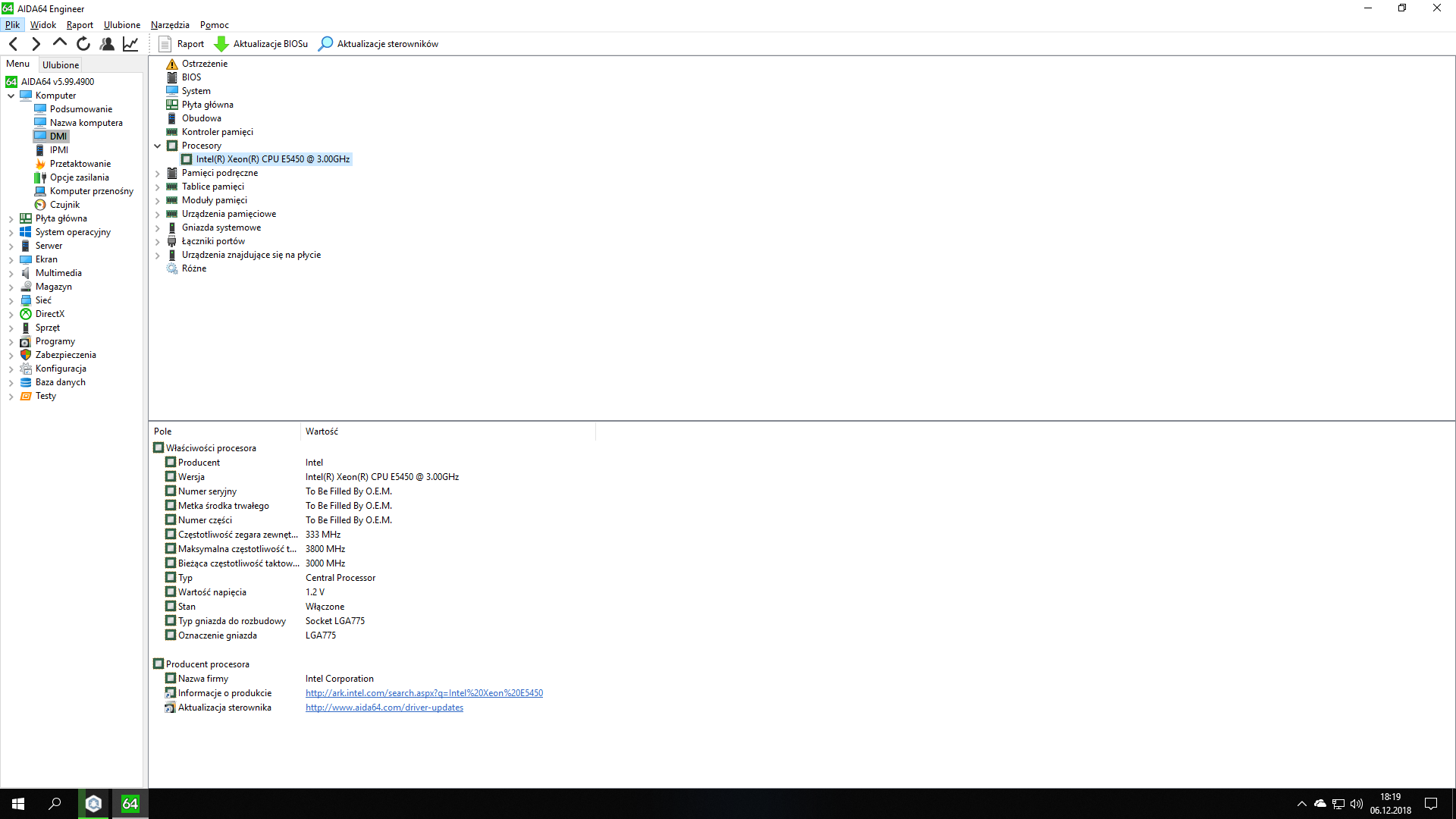
Task: Click the Różne gear icon
Action: pos(172,268)
